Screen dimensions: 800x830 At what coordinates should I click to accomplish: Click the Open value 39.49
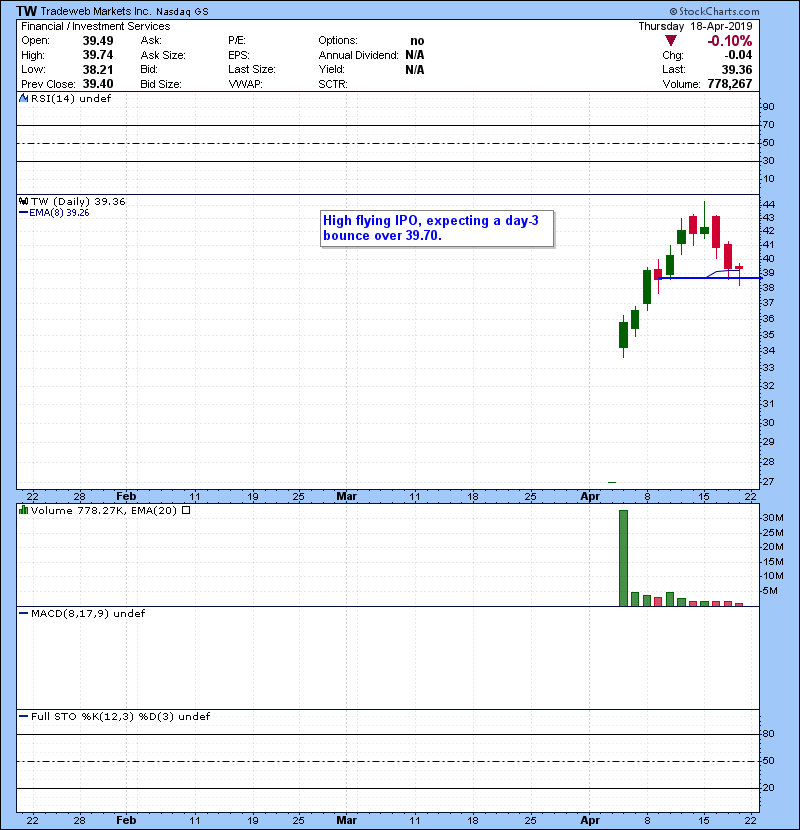point(98,41)
